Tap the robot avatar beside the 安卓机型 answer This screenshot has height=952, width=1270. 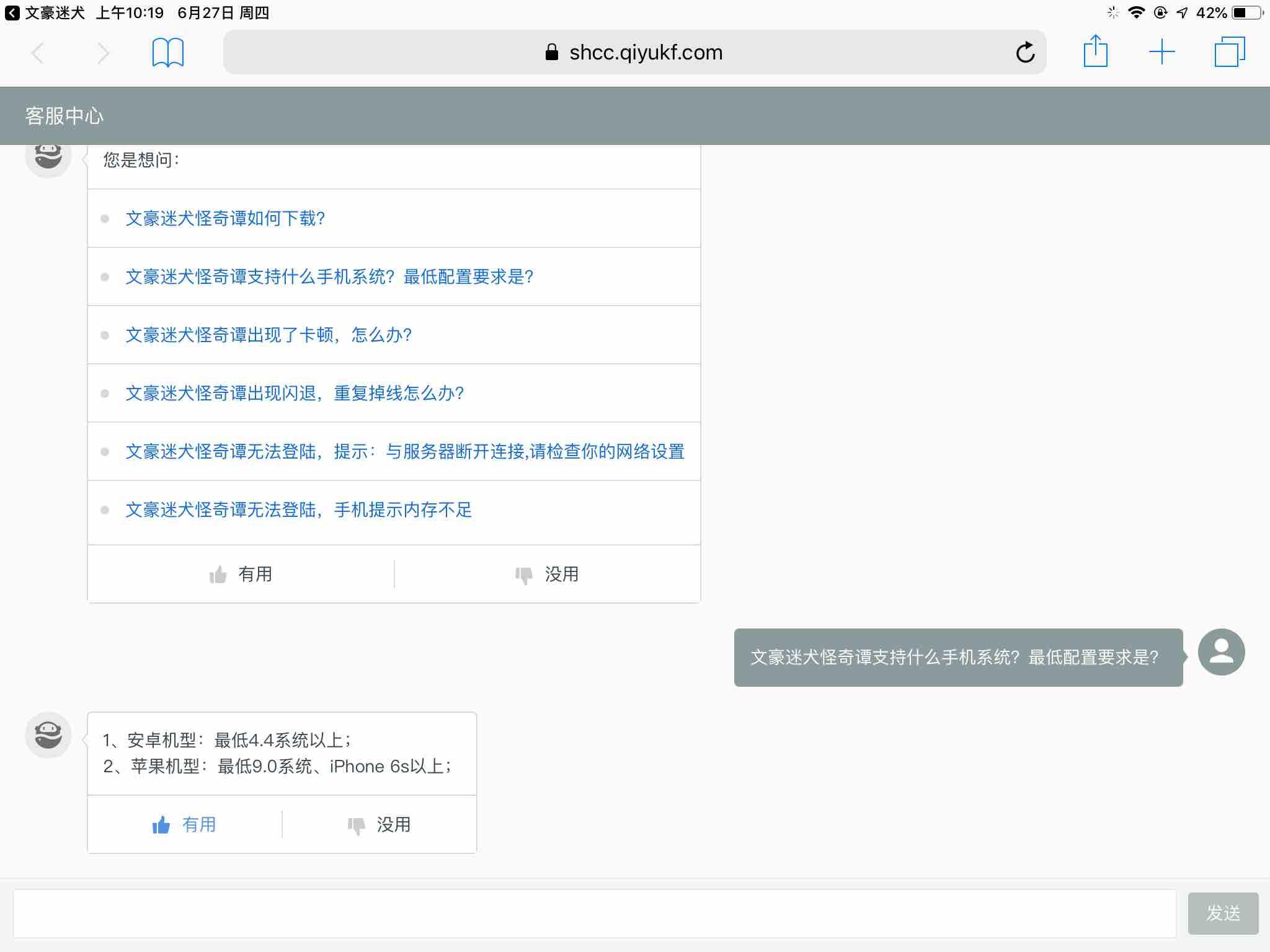tap(48, 735)
